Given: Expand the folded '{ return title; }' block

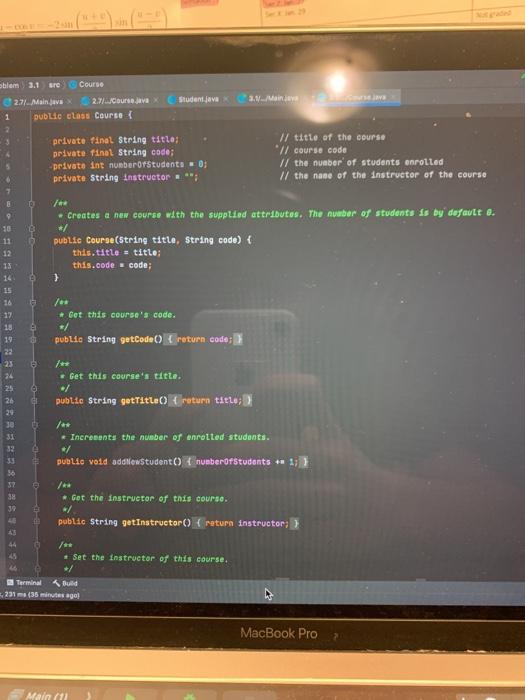Looking at the screenshot, I should pos(211,400).
